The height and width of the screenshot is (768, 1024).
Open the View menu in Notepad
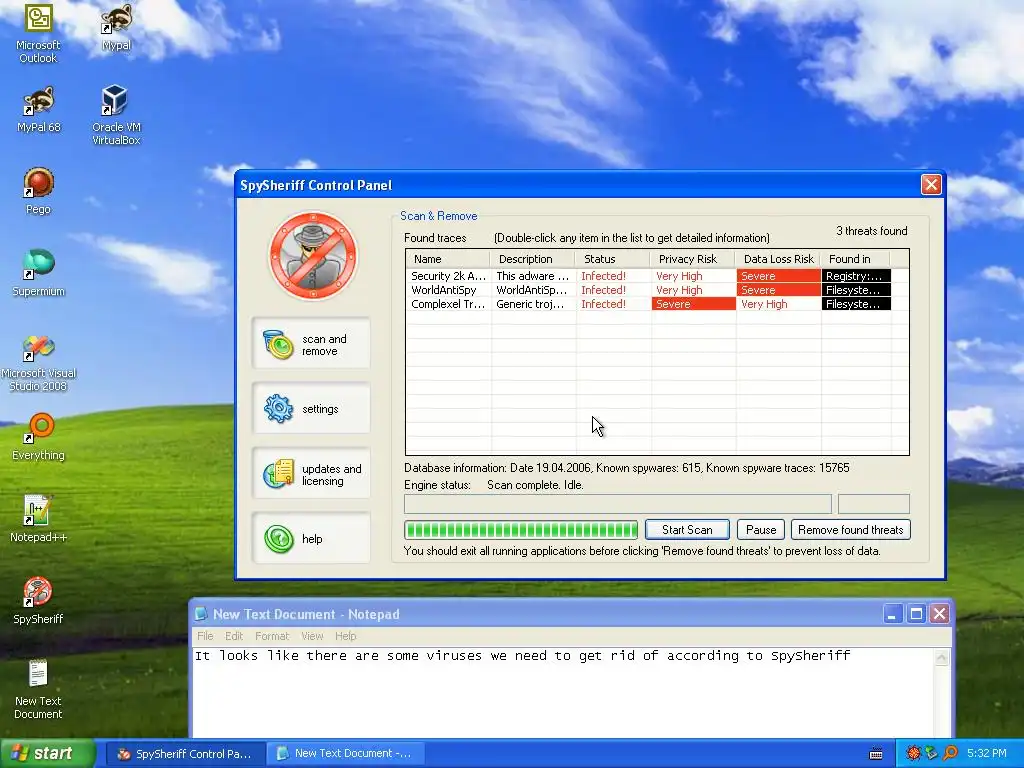[x=312, y=635]
